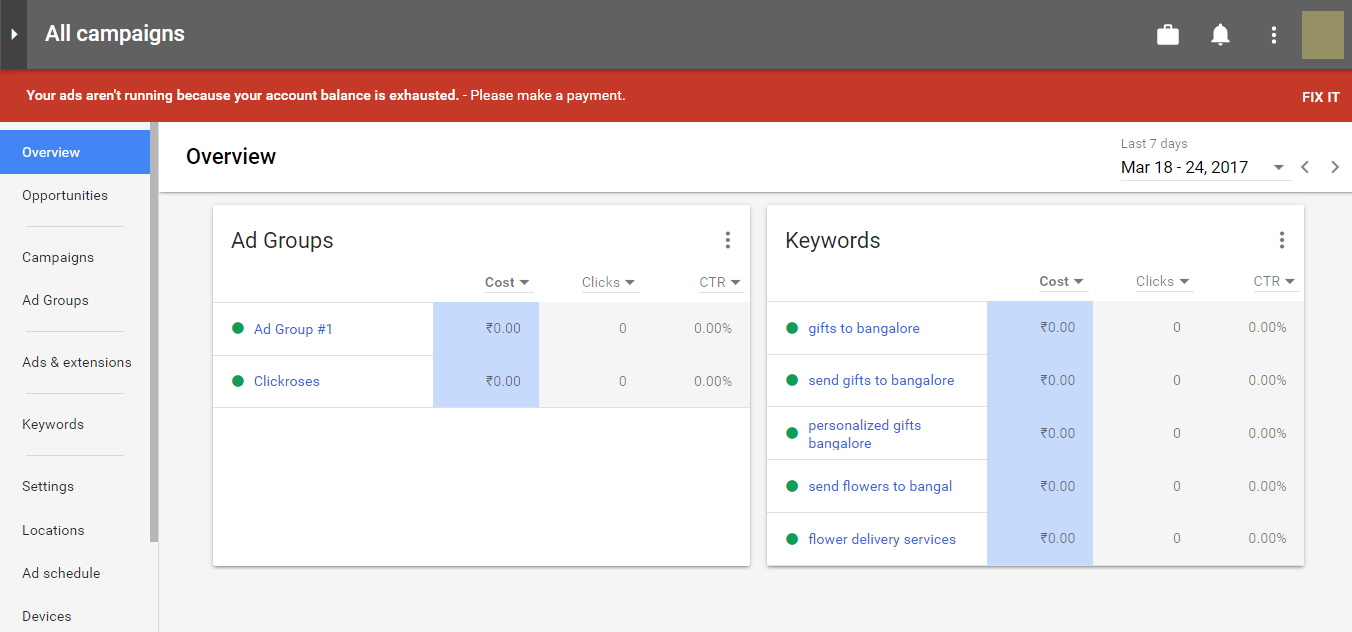
Task: Toggle status dot for Clickroses ad group
Action: [x=239, y=381]
